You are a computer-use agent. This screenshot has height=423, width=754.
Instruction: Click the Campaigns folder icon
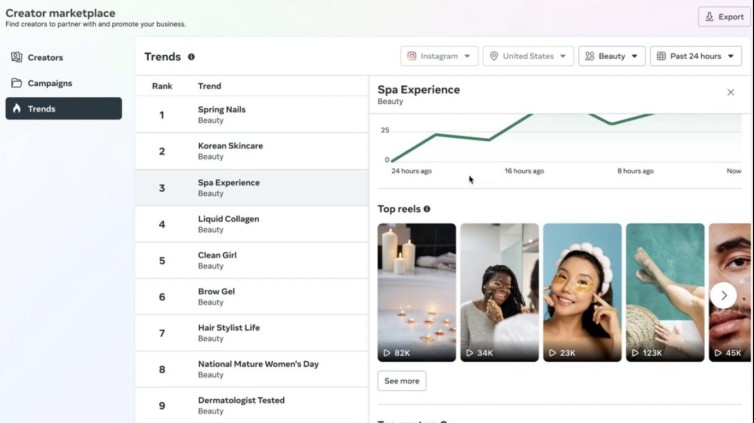tap(17, 83)
